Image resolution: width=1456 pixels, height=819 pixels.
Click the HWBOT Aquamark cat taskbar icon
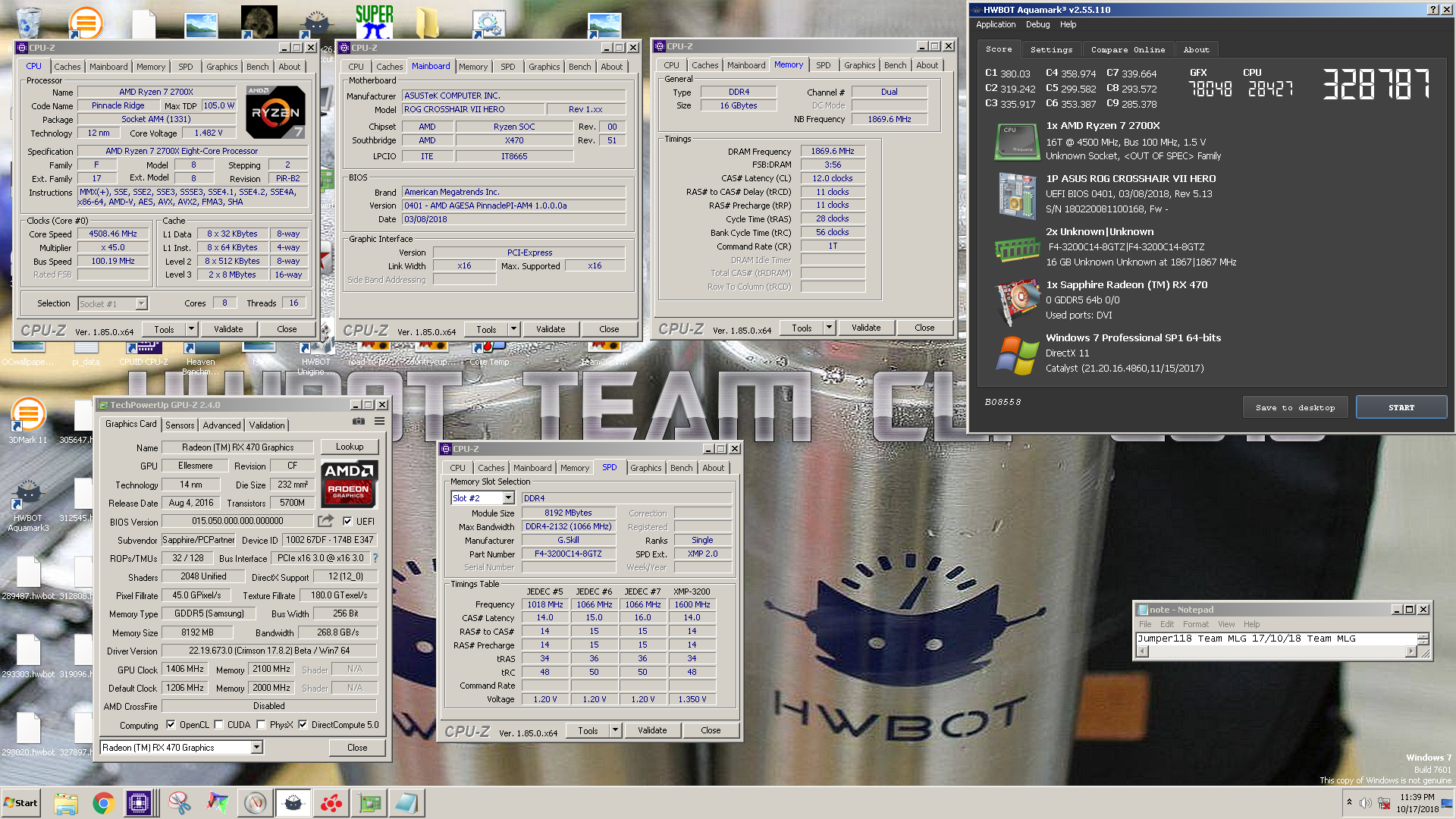(293, 803)
